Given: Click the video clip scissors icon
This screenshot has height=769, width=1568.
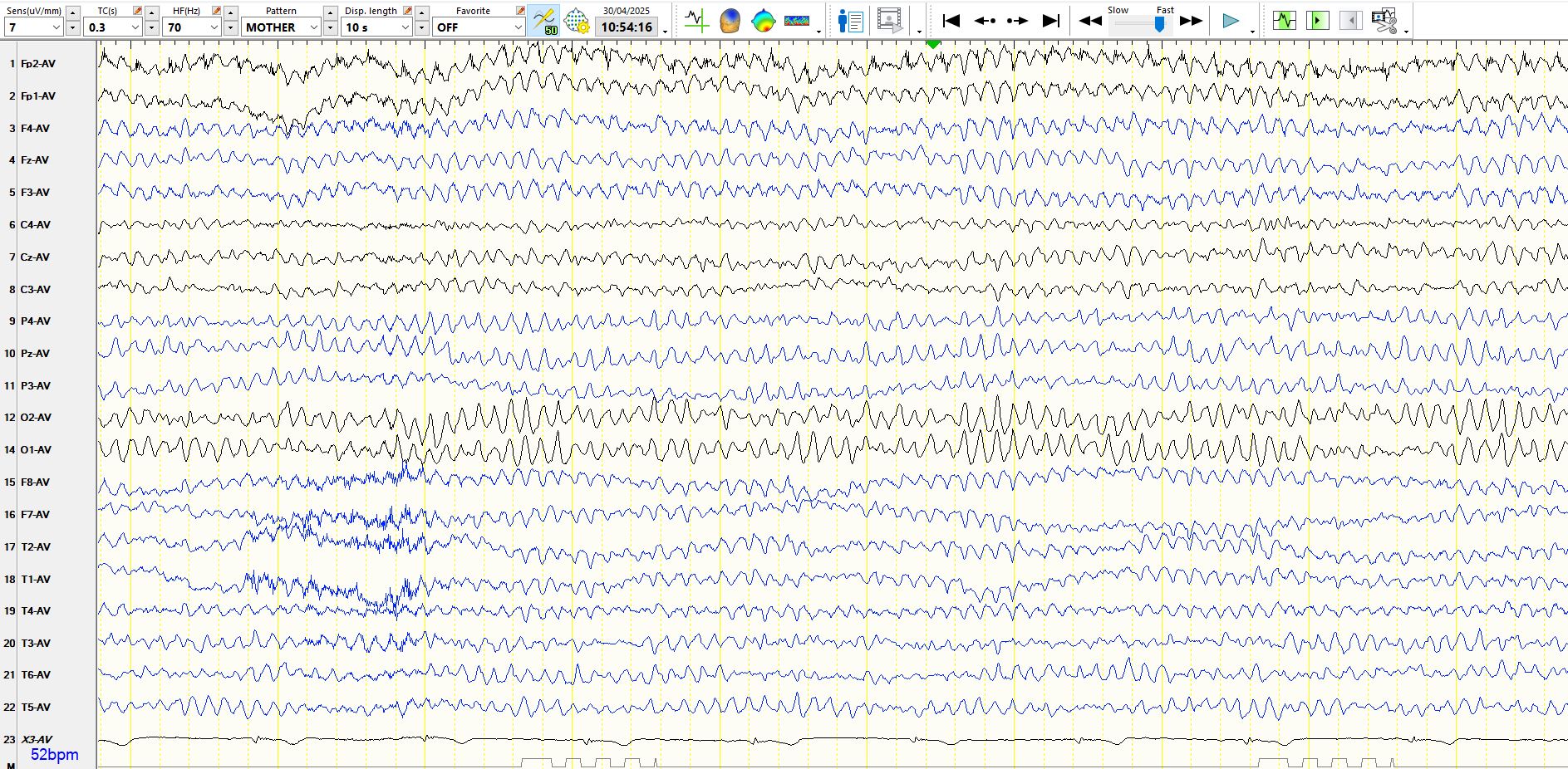Looking at the screenshot, I should click(1384, 21).
